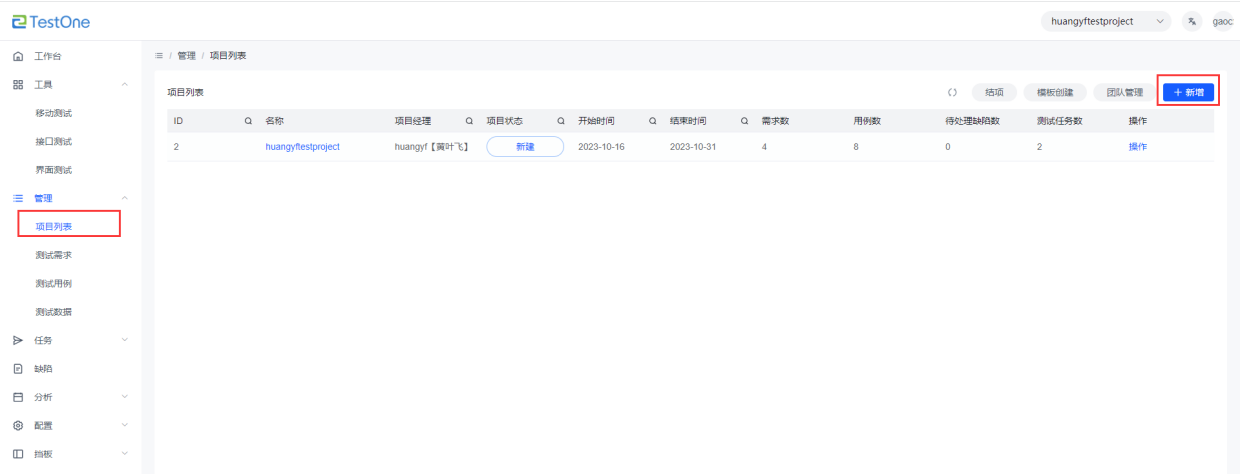Open the 缺陷 menu item

(43, 369)
